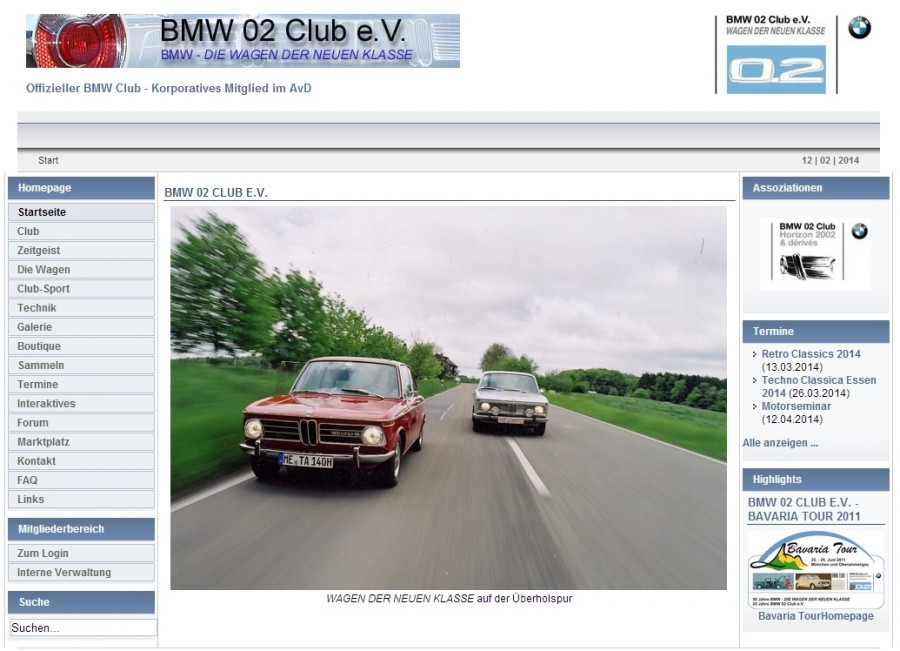Open Retro Classics 2014 event link
The image size is (900, 651).
pos(810,354)
